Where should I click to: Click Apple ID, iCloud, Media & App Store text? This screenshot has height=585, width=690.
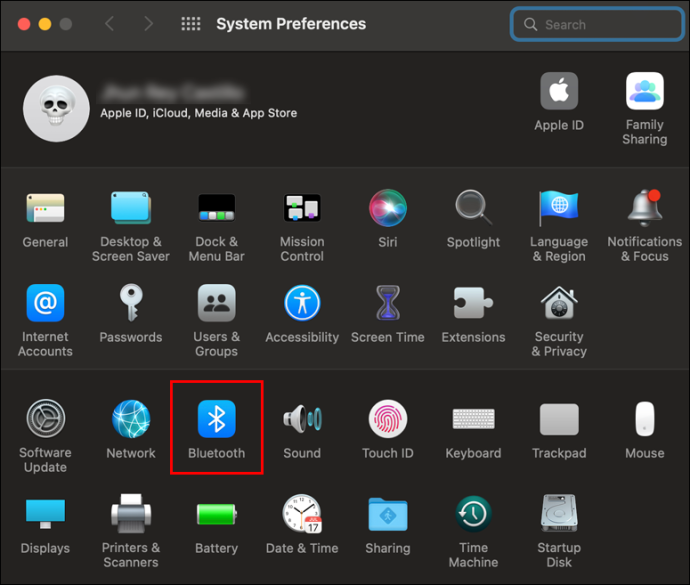coord(198,113)
